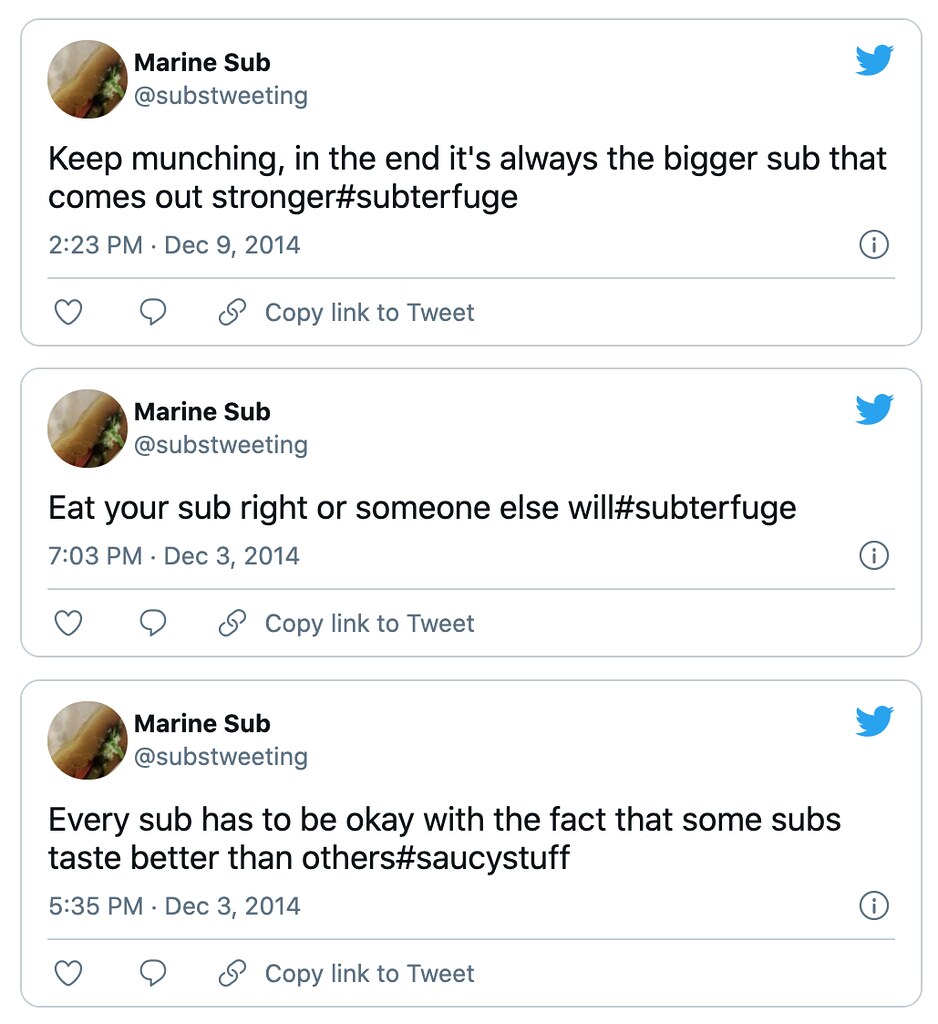This screenshot has height=1024, width=938.
Task: Like the 'Every sub has to be okay' tweet
Action: 68,973
